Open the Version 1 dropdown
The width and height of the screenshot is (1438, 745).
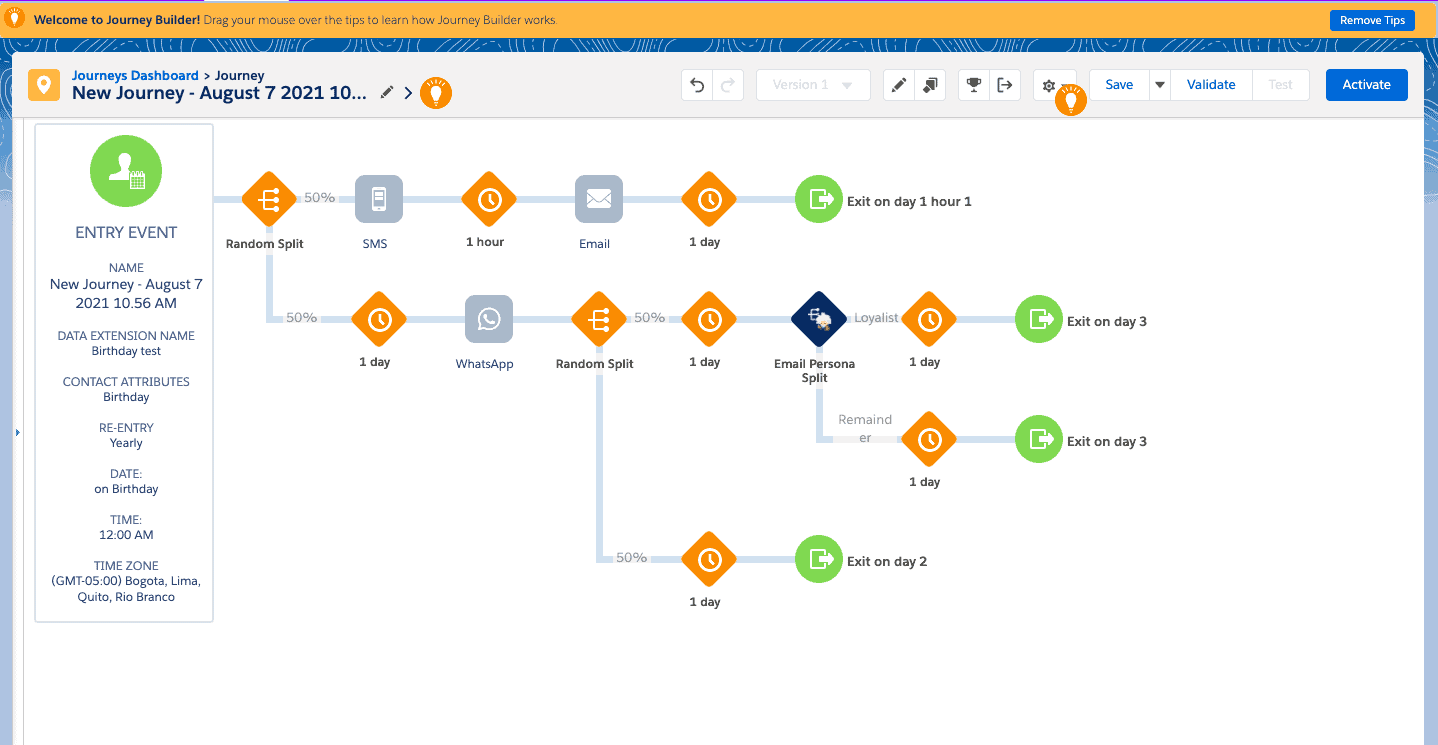pos(813,85)
